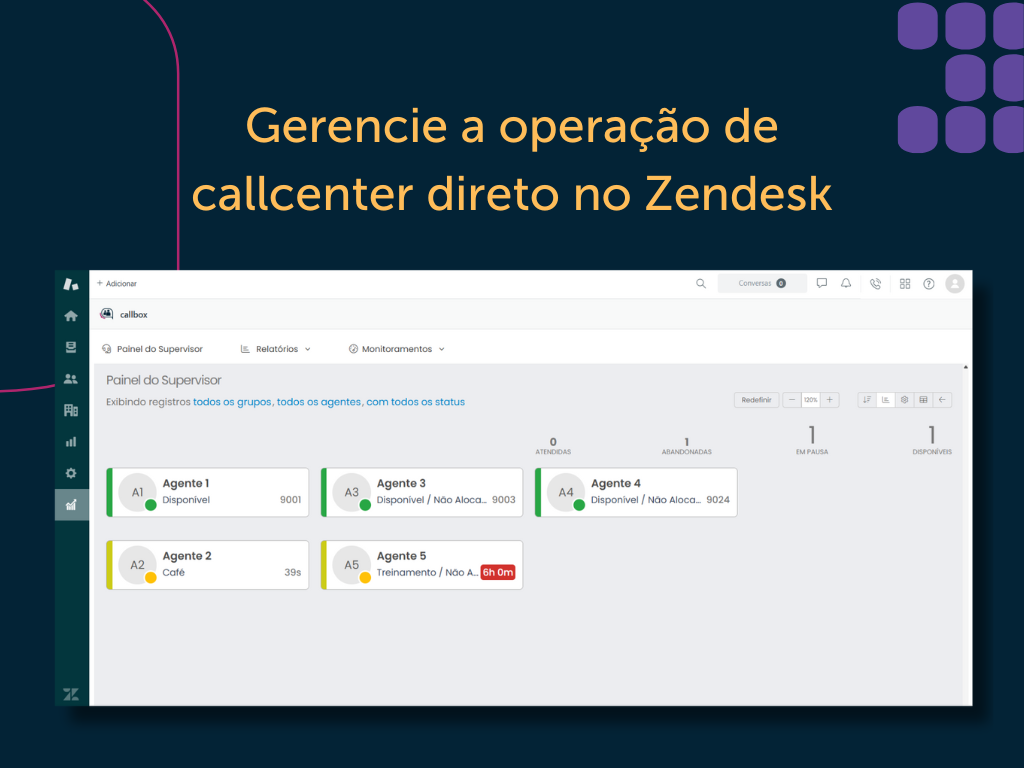Click the red 6h 0m timer badge
This screenshot has height=768, width=1024.
coord(498,572)
